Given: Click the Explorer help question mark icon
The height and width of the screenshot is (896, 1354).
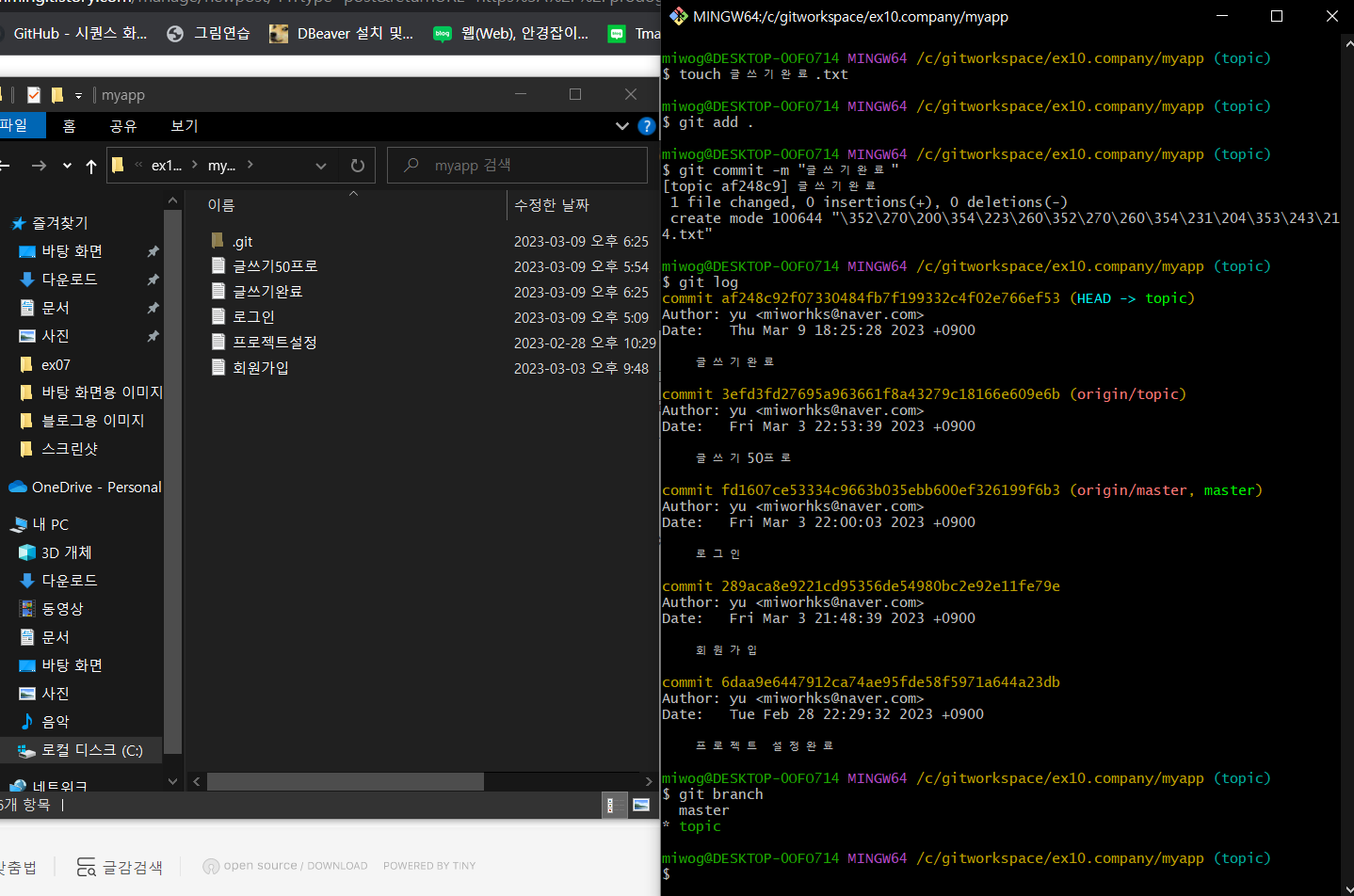Looking at the screenshot, I should coord(646,126).
